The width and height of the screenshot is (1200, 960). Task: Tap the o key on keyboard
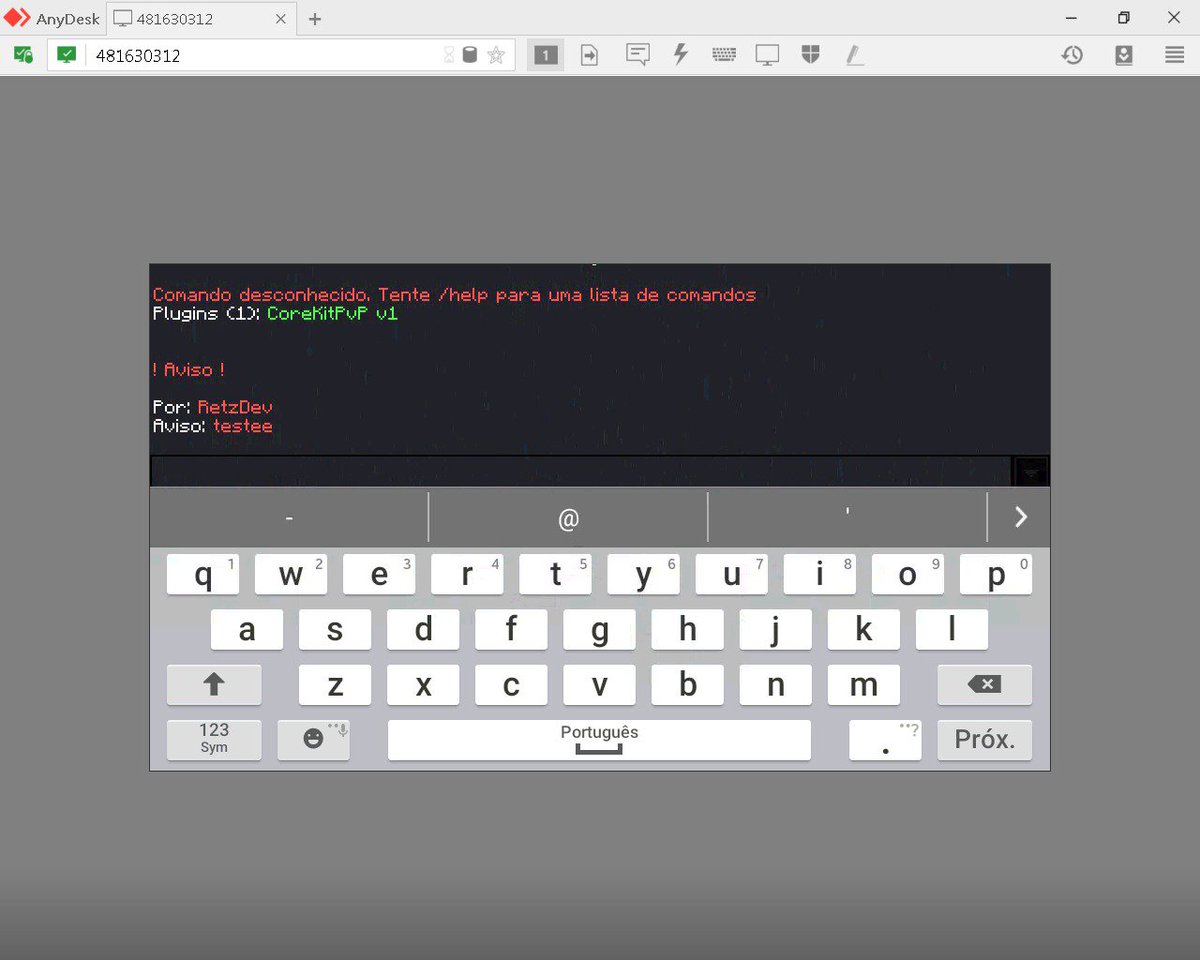[908, 575]
